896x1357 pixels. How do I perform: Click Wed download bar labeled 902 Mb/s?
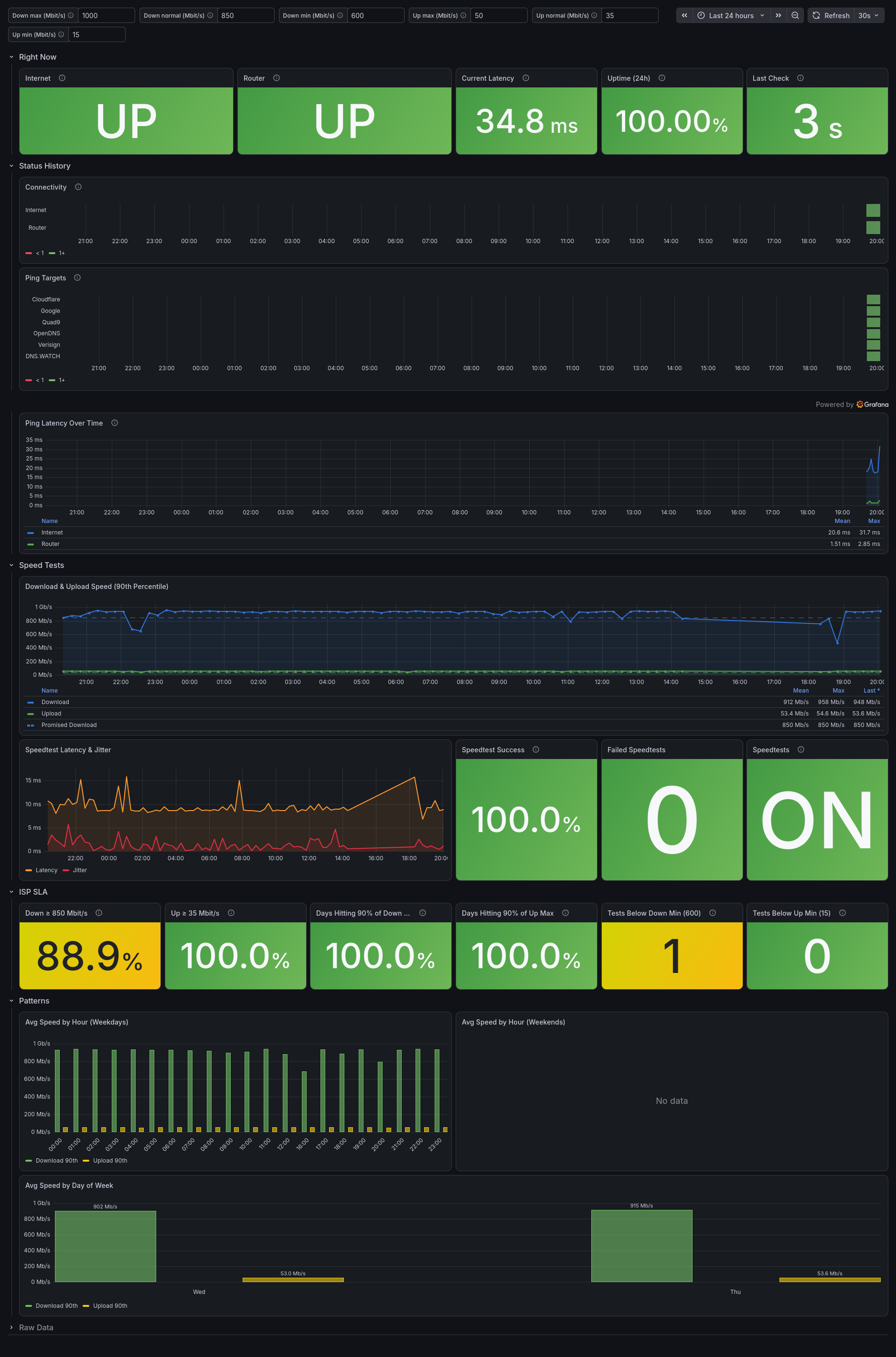105,1246
